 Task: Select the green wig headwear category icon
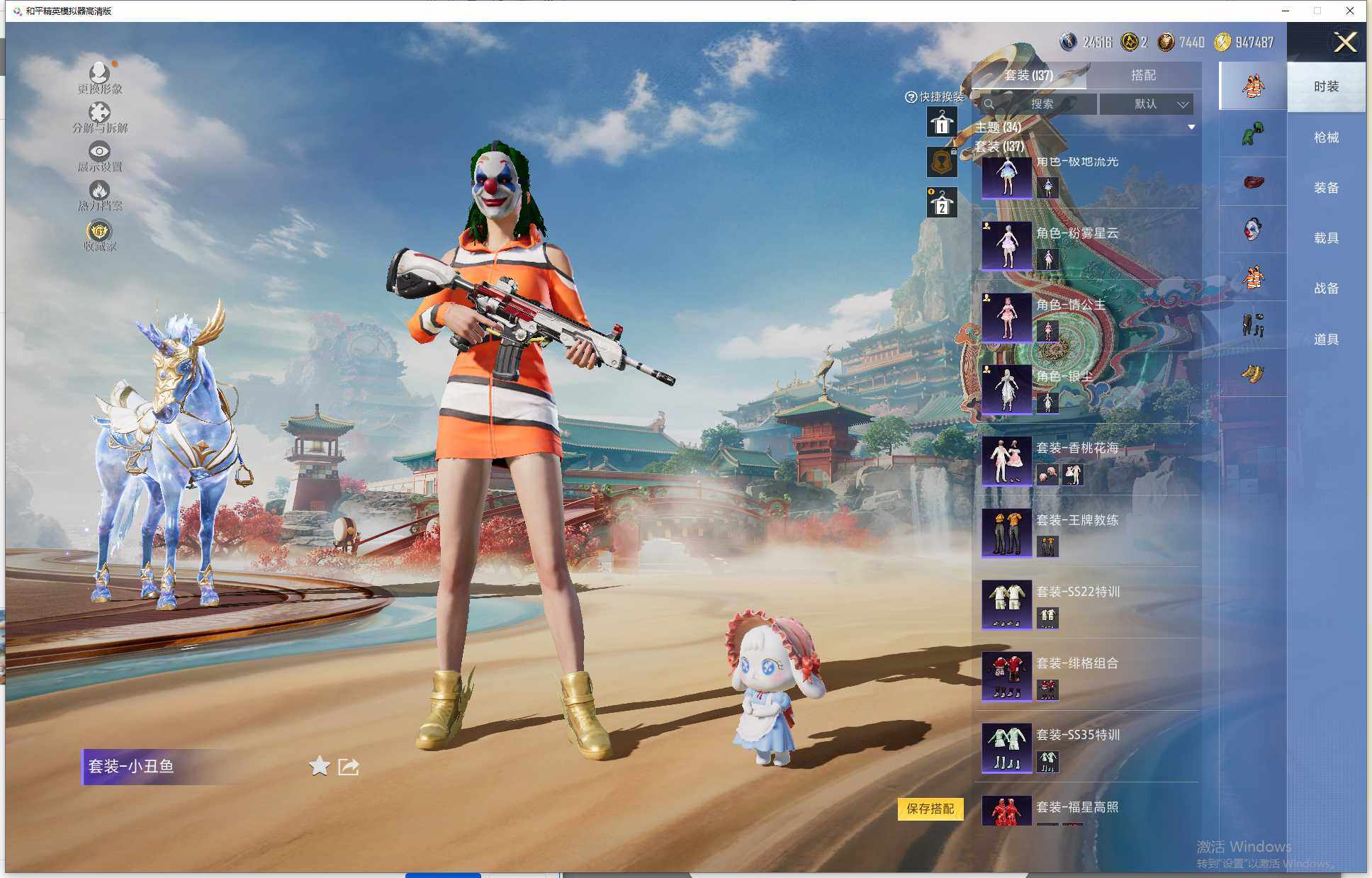click(x=1252, y=134)
